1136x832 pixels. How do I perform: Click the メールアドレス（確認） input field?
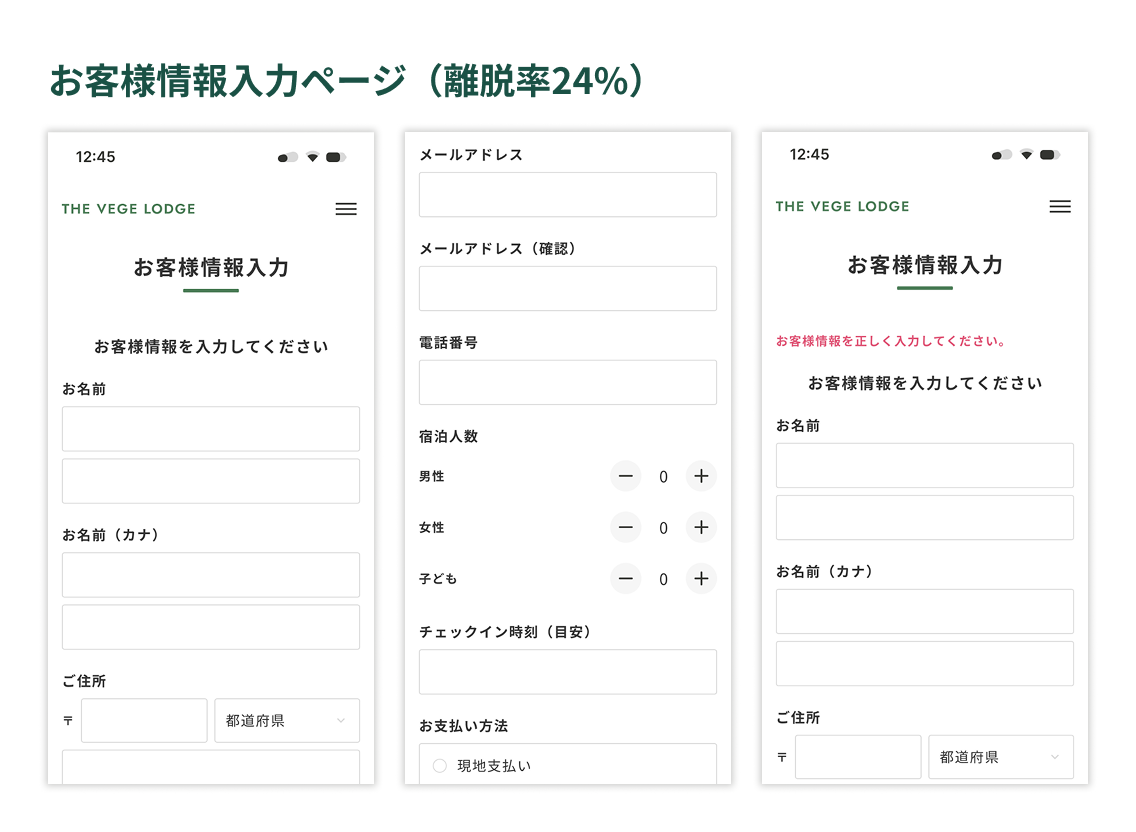pyautogui.click(x=567, y=288)
